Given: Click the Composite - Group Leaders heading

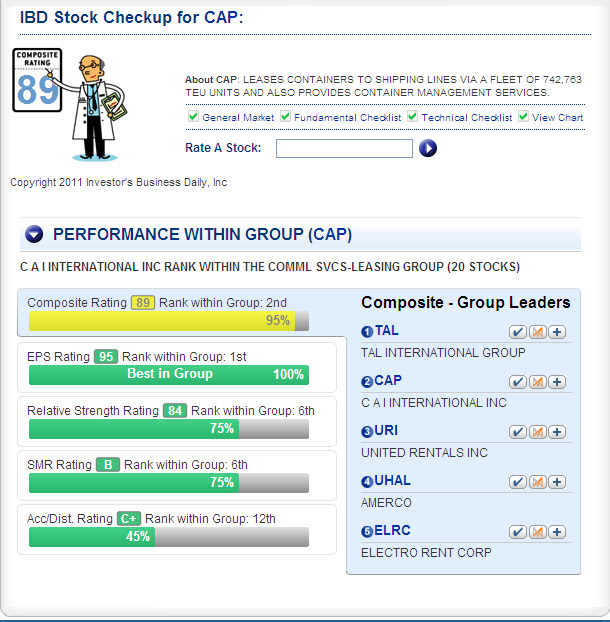Looking at the screenshot, I should point(466,303).
